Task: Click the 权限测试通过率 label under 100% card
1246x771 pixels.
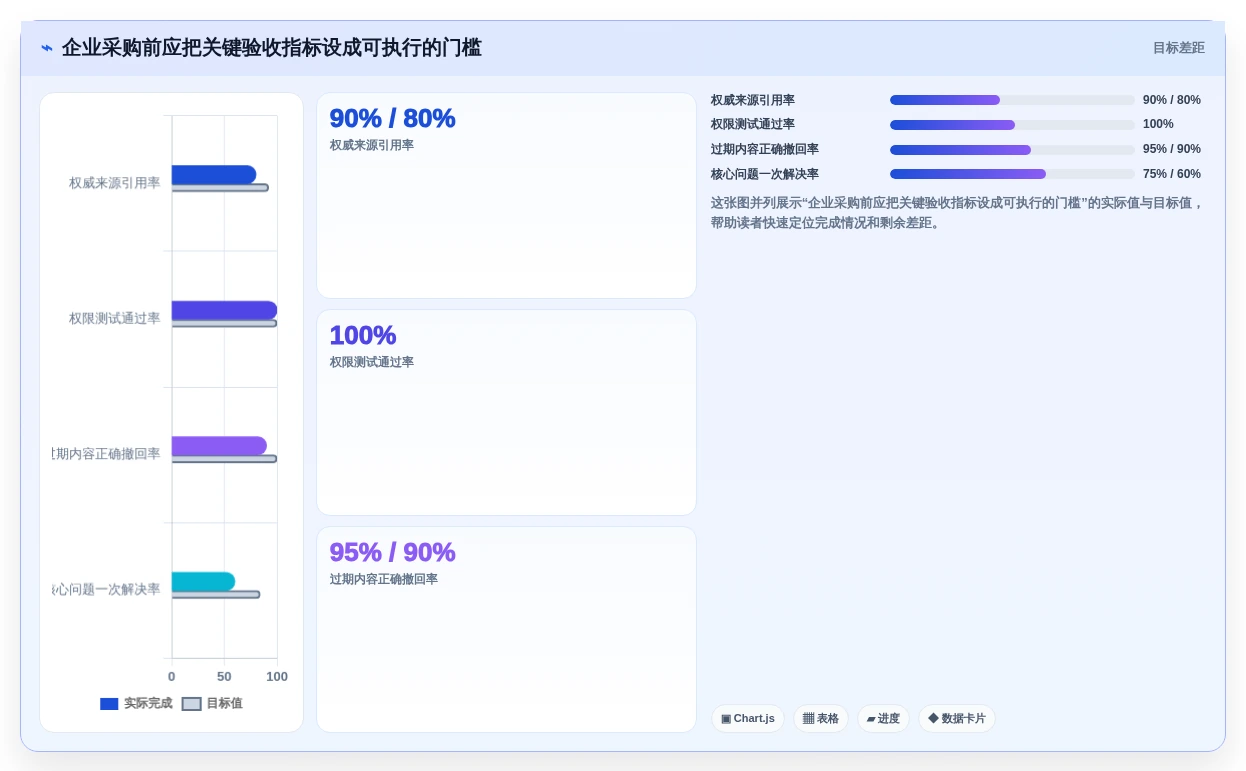Action: click(x=372, y=362)
